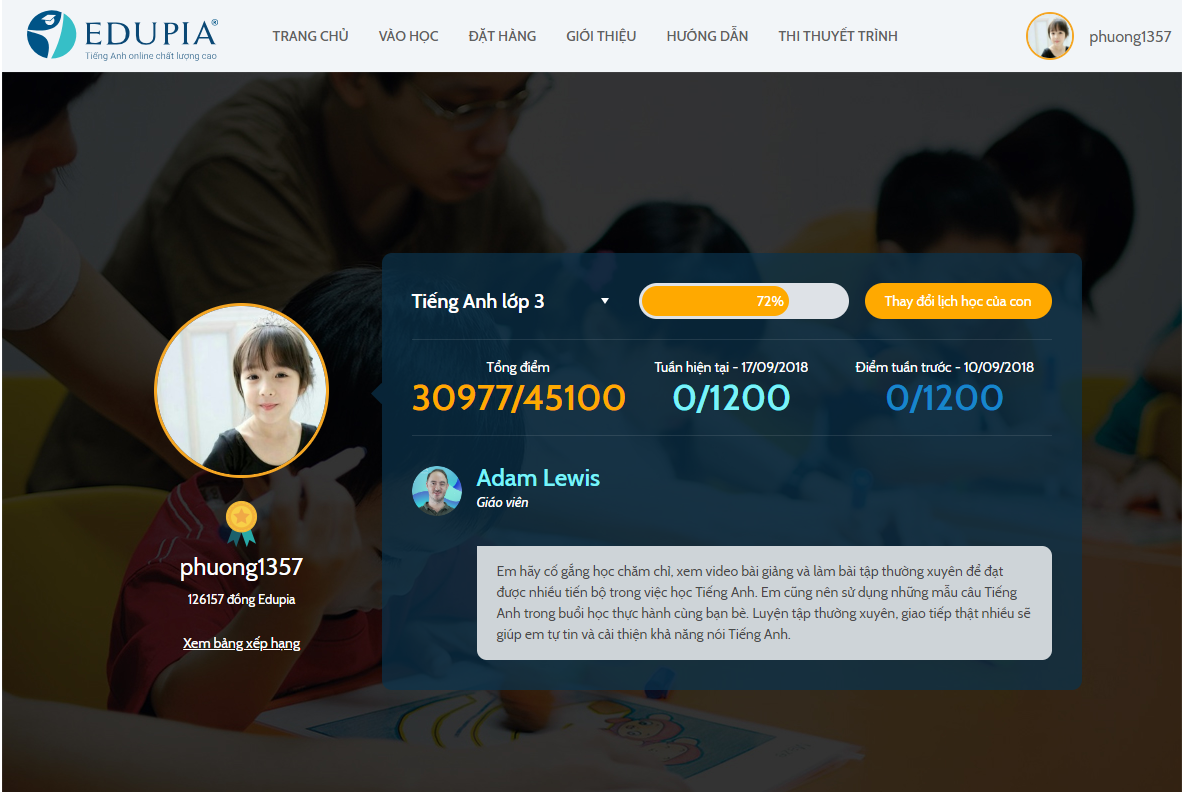The image size is (1182, 794).
Task: Click the phuong1357 username in the header
Action: pyautogui.click(x=1129, y=37)
